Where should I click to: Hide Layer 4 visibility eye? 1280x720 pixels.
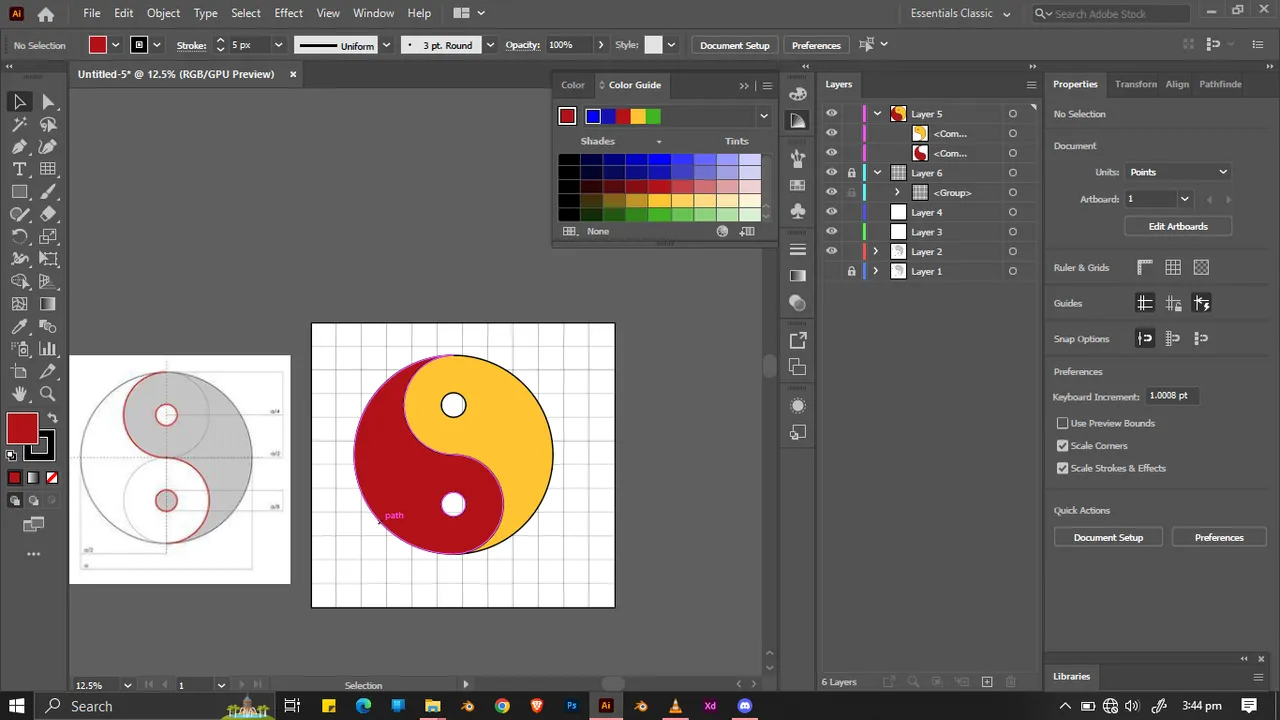831,212
